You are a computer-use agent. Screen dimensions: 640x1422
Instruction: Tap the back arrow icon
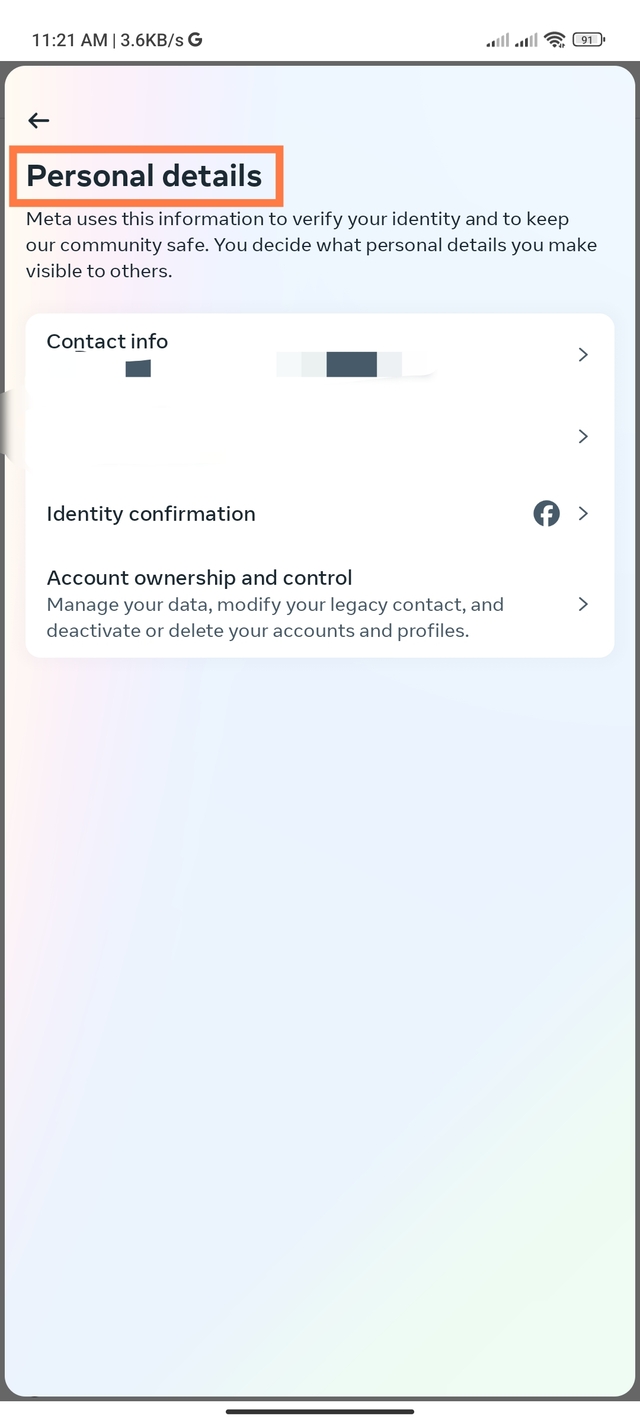39,121
